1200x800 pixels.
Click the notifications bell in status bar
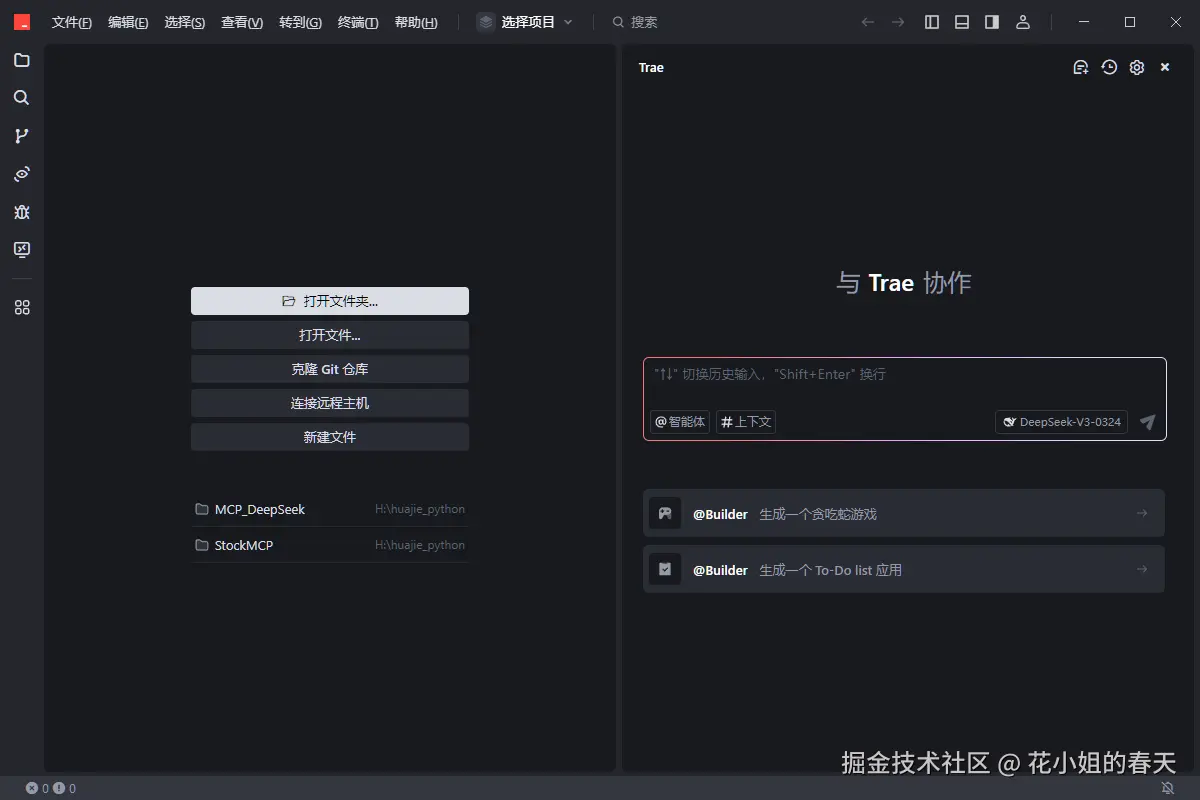click(1167, 789)
